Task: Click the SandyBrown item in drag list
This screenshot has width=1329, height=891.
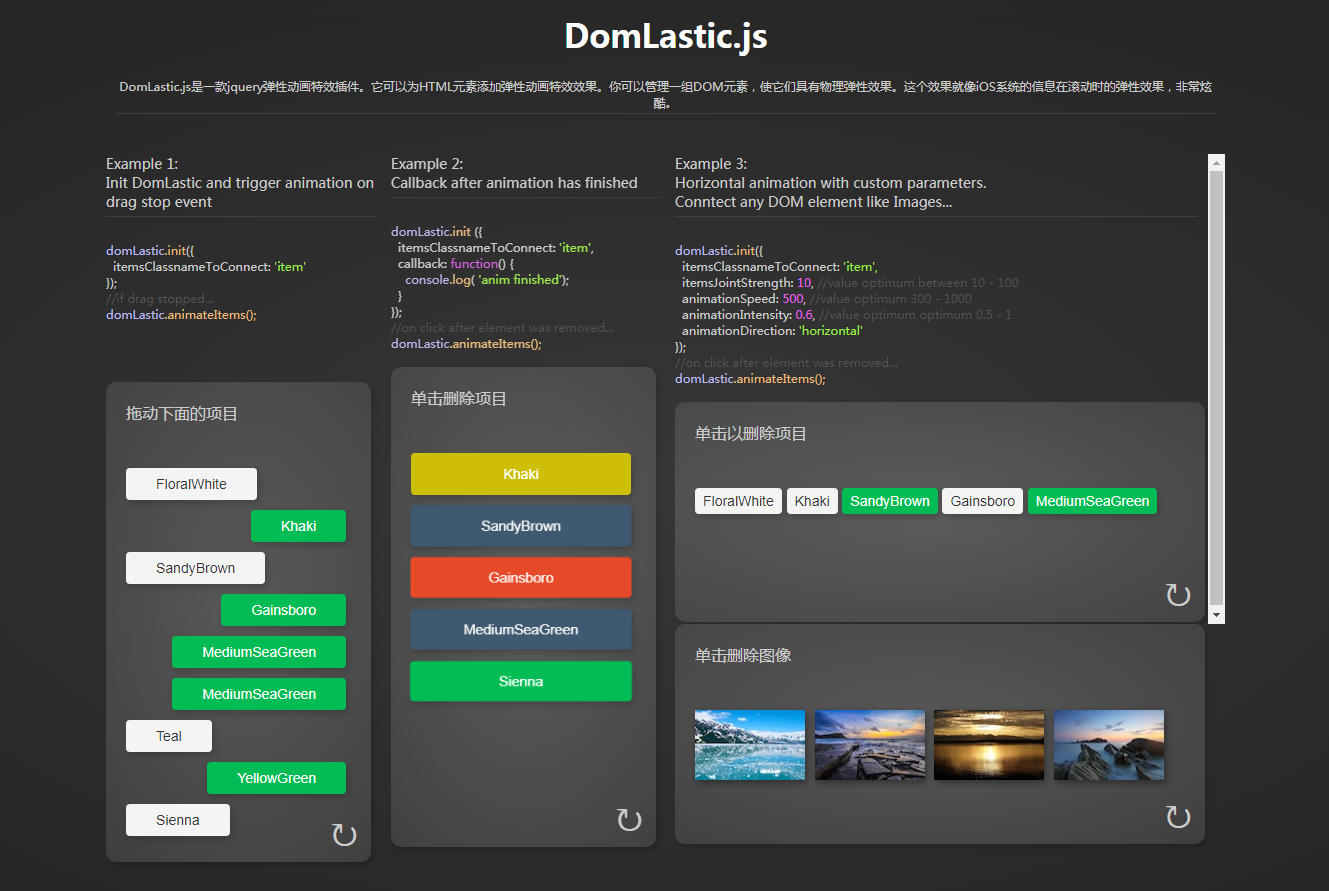Action: coord(195,568)
